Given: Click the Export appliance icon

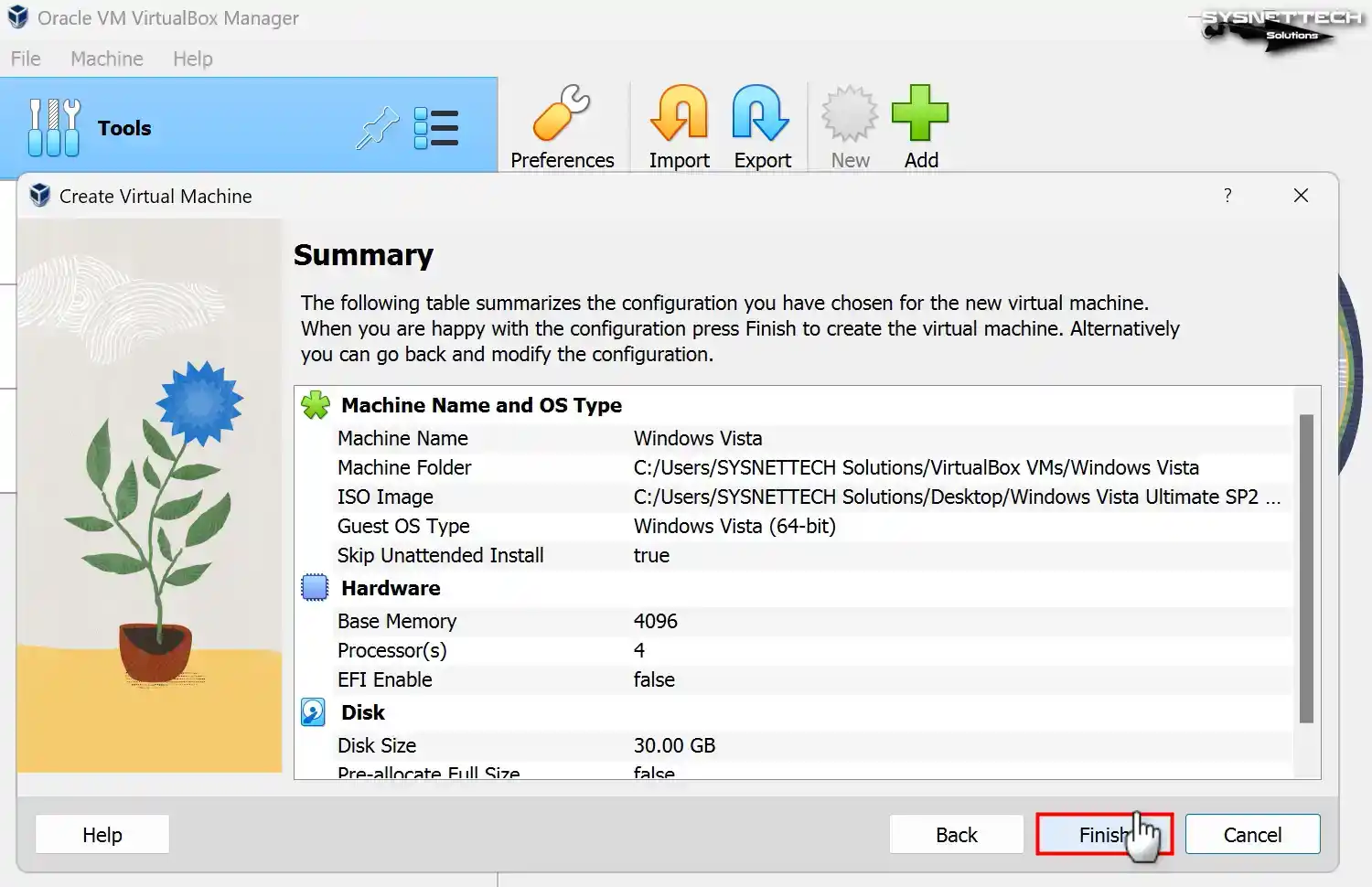Looking at the screenshot, I should click(761, 113).
